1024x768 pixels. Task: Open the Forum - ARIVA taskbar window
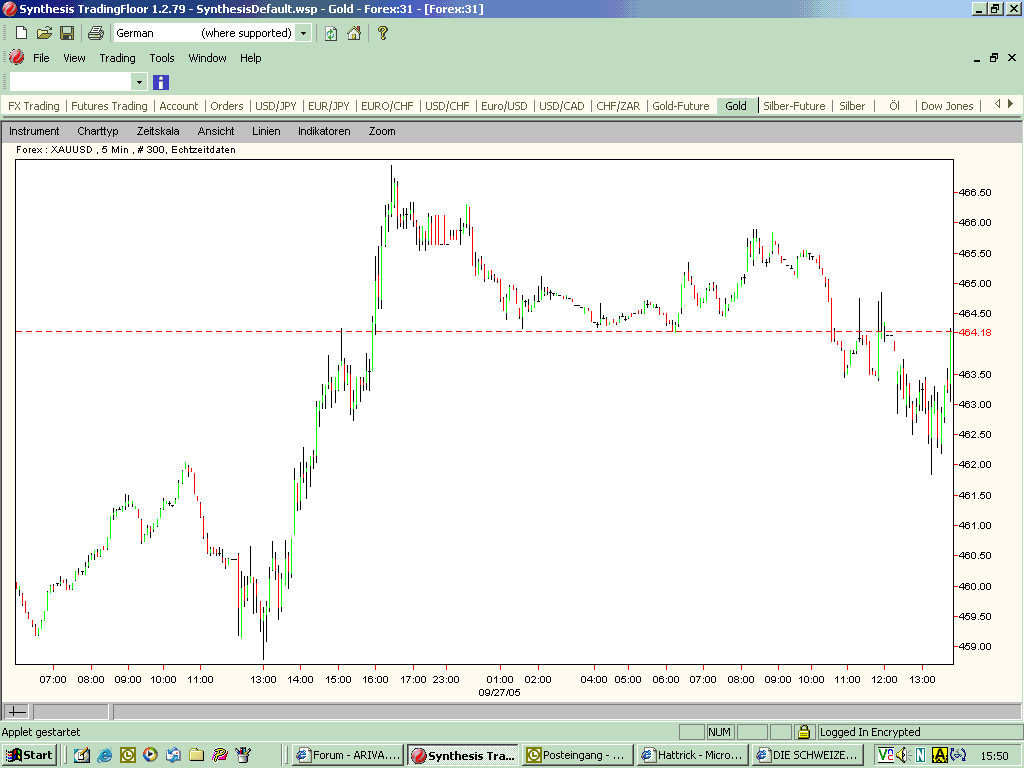click(348, 755)
